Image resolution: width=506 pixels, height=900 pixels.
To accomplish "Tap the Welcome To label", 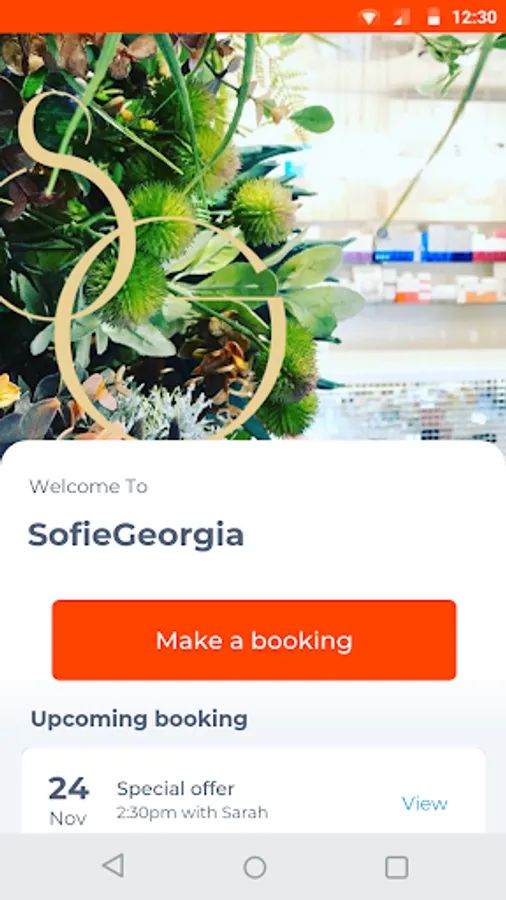I will tap(88, 486).
